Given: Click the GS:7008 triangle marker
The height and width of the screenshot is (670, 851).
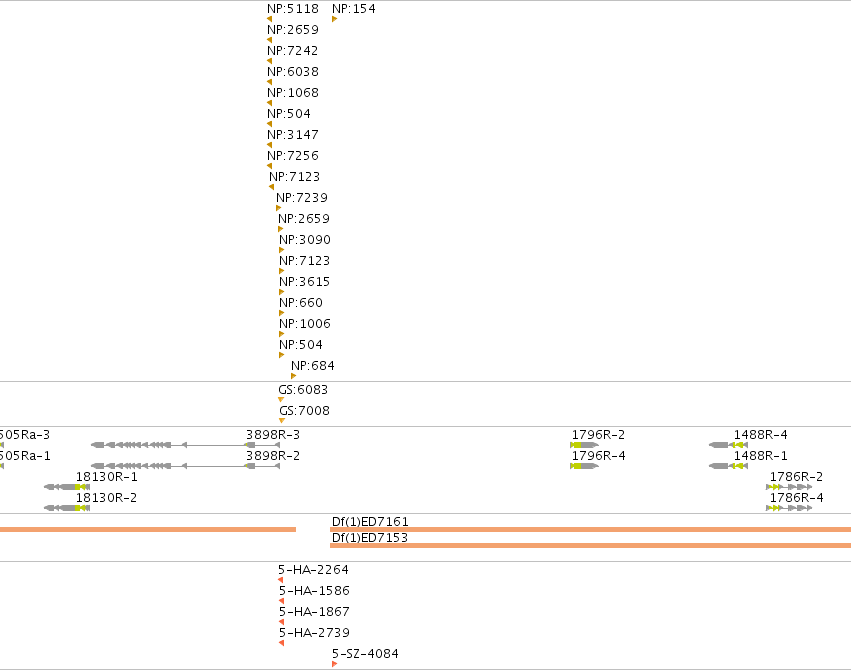Looking at the screenshot, I should (x=282, y=421).
